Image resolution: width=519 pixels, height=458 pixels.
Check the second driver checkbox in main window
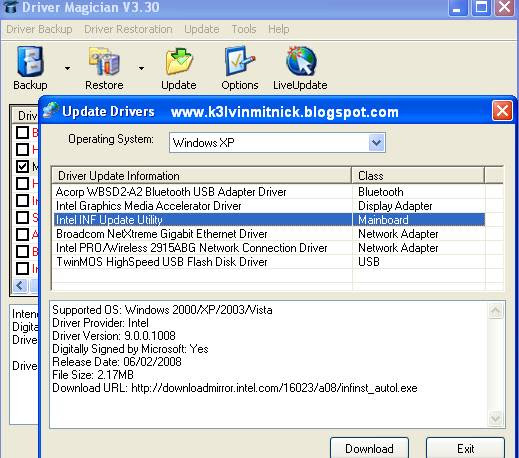22,149
